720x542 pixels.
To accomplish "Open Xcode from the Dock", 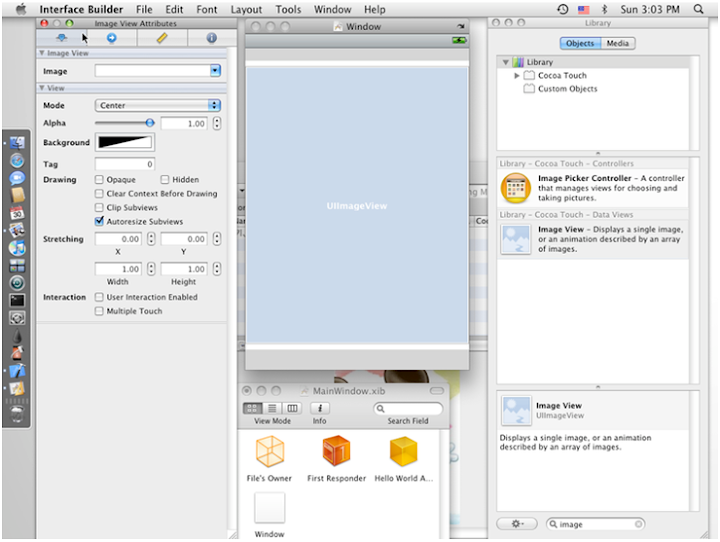I will click(17, 371).
